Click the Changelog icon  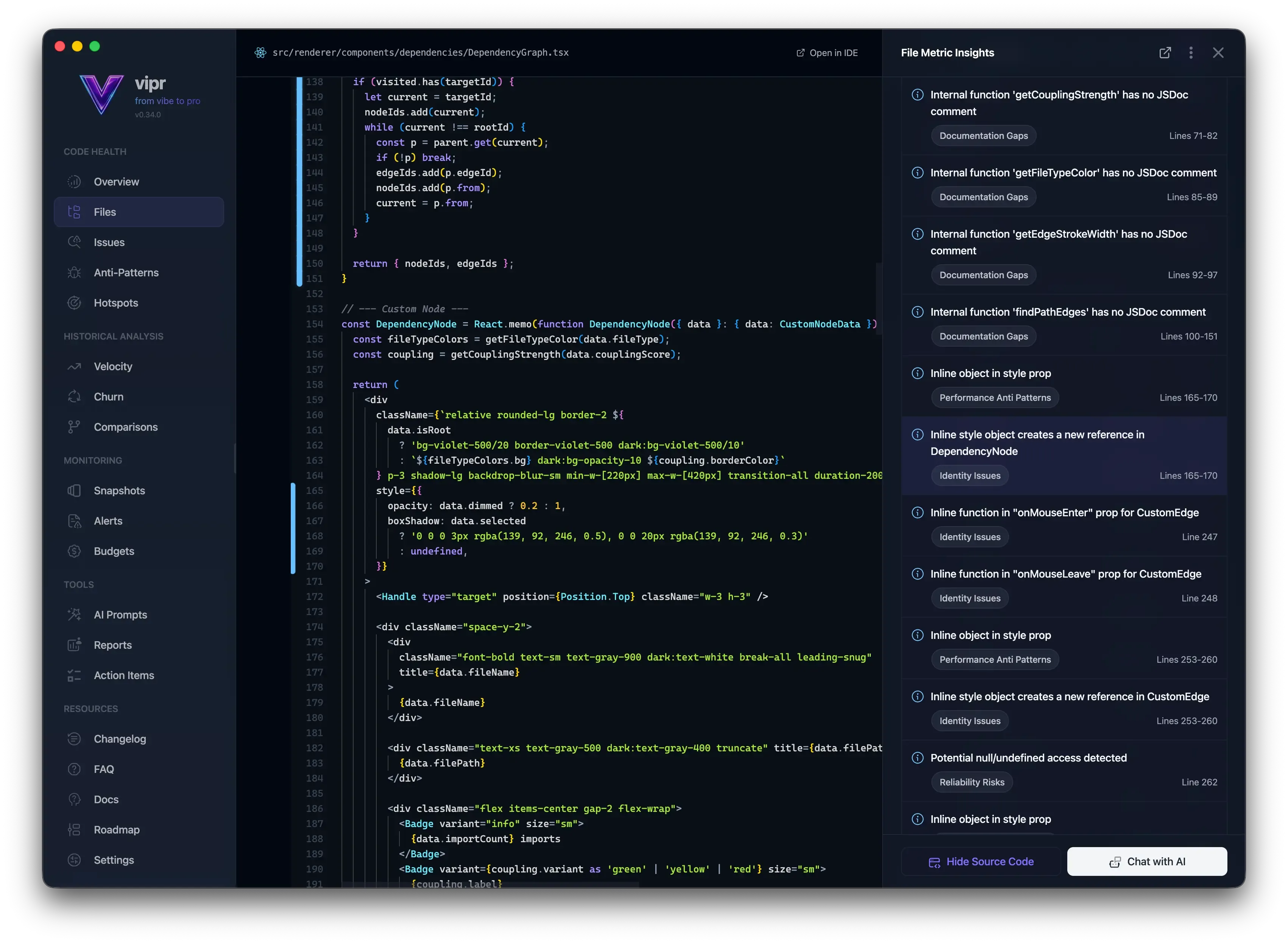74,738
